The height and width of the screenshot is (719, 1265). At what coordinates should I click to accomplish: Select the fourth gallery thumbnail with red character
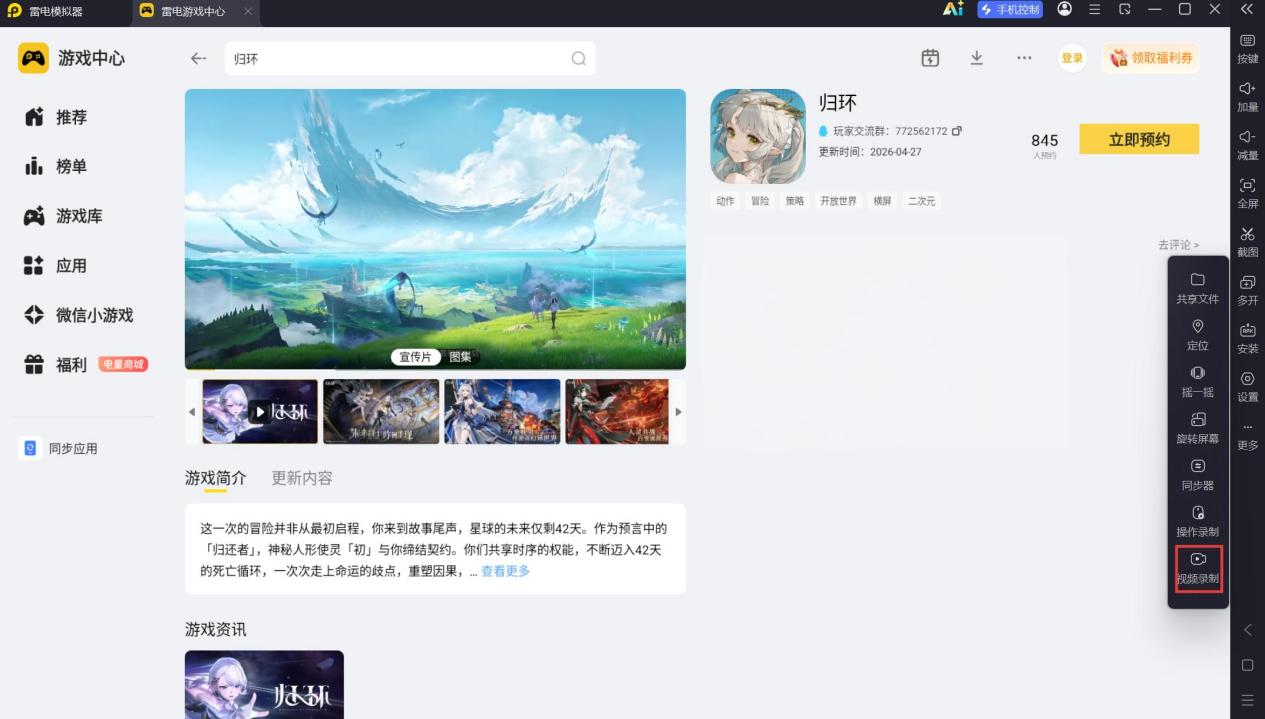click(617, 411)
